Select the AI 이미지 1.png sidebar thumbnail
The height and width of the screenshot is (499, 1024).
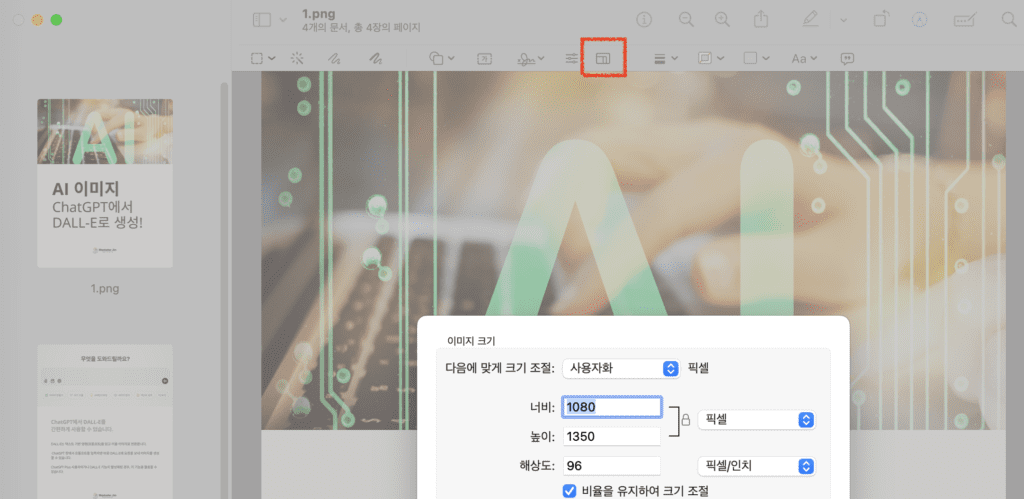105,183
